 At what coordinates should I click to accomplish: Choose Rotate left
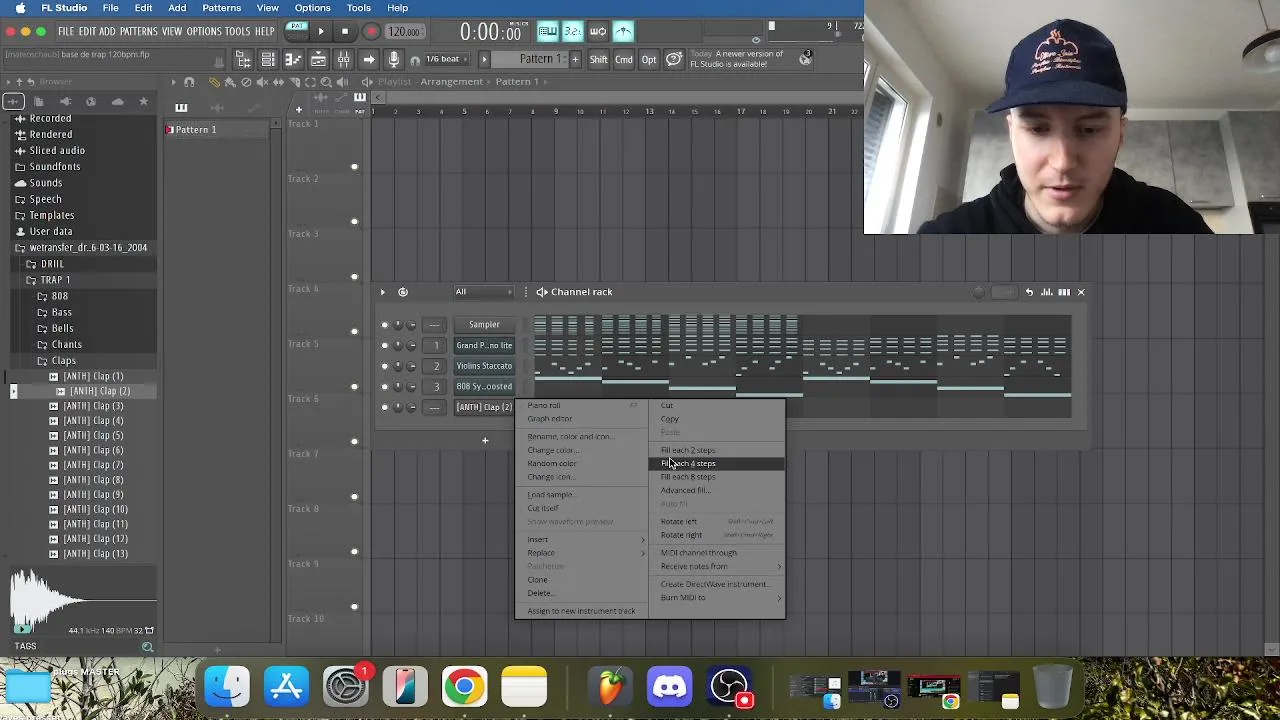coord(679,522)
